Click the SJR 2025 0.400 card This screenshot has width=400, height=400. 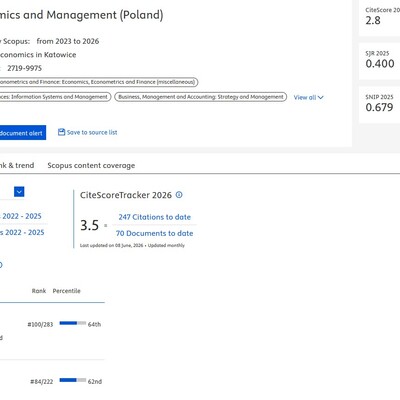(379, 61)
